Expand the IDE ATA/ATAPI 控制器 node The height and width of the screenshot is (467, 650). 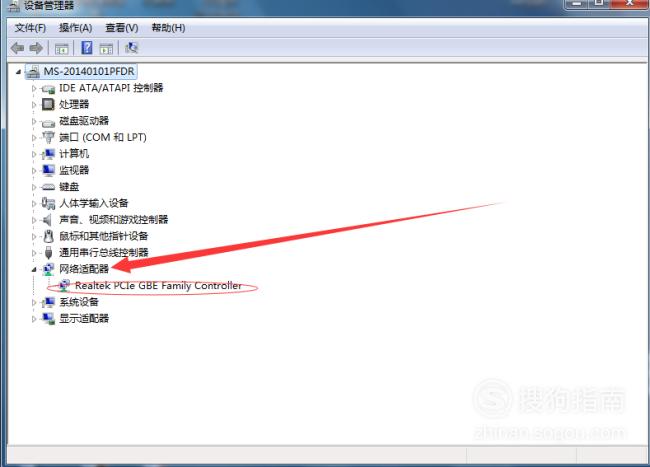coord(34,88)
